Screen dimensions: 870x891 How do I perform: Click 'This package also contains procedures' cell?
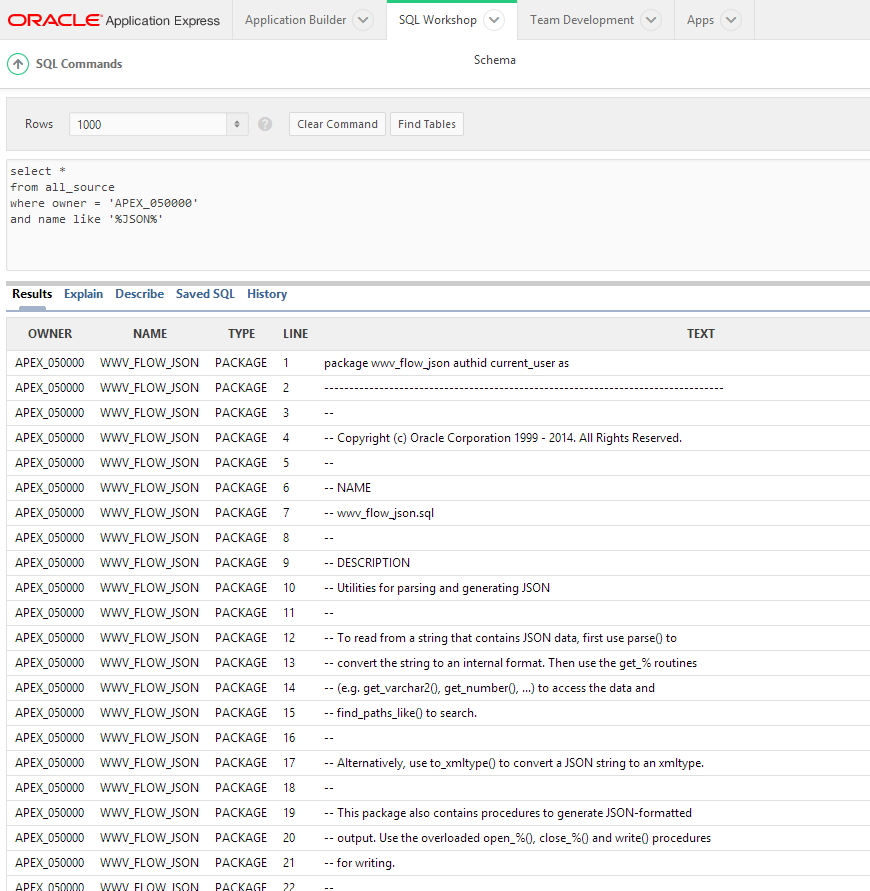(508, 813)
